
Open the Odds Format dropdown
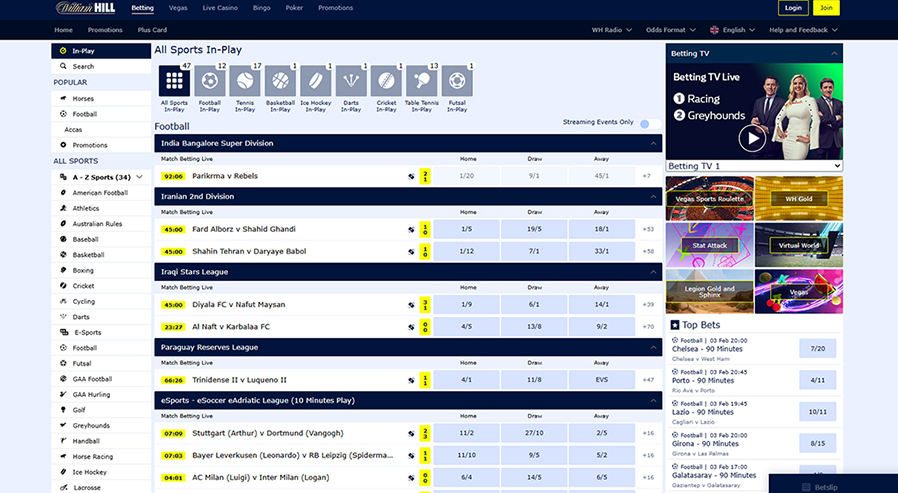(x=671, y=30)
